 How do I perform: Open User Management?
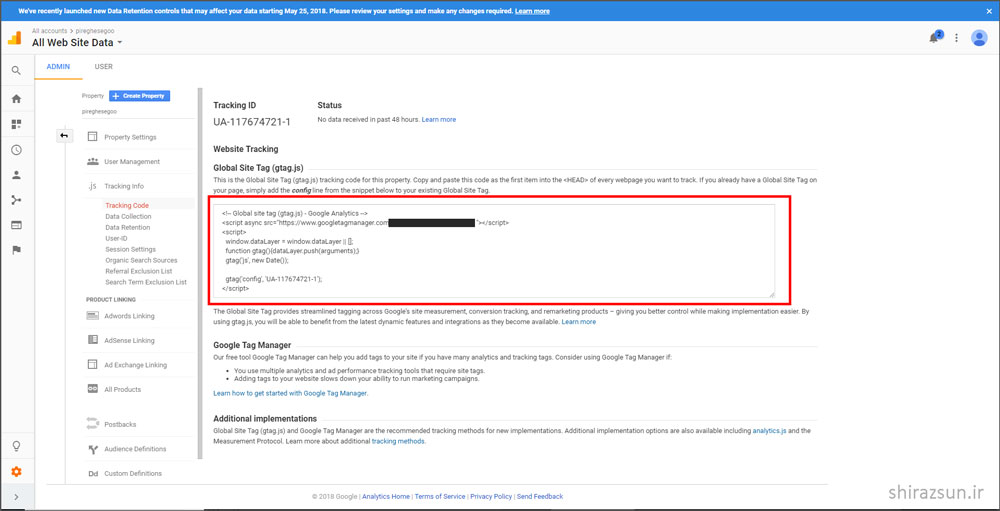tap(132, 162)
